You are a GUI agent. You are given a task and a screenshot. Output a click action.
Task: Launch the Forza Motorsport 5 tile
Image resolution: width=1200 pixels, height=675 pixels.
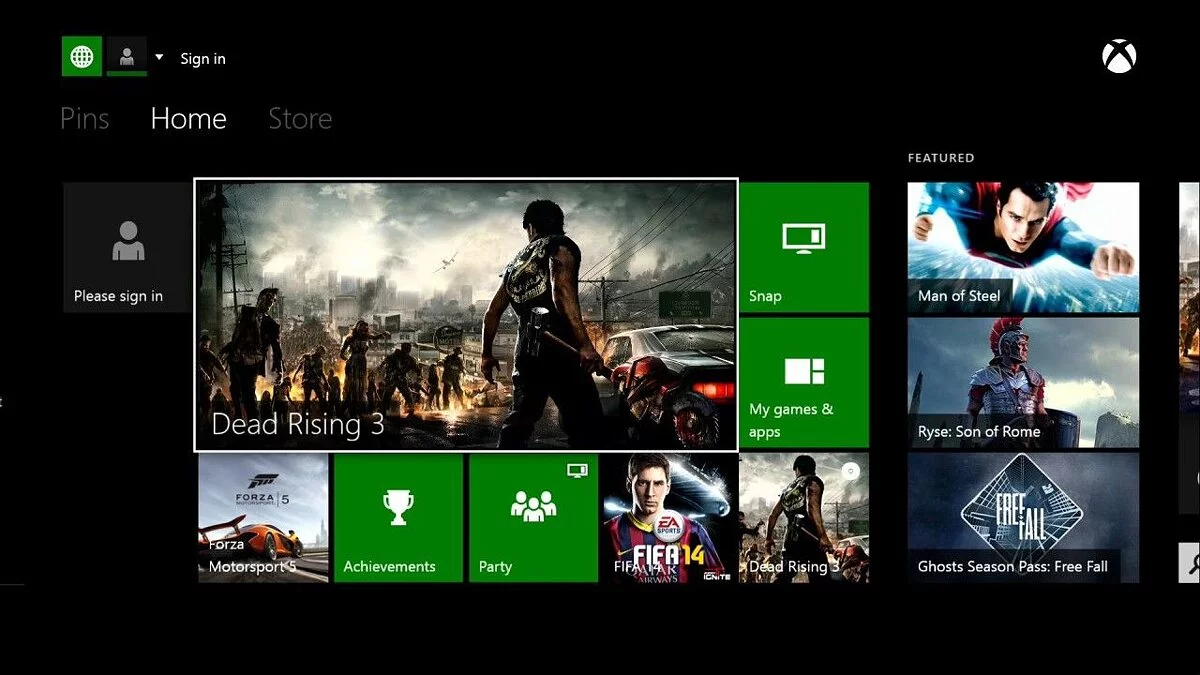point(263,518)
